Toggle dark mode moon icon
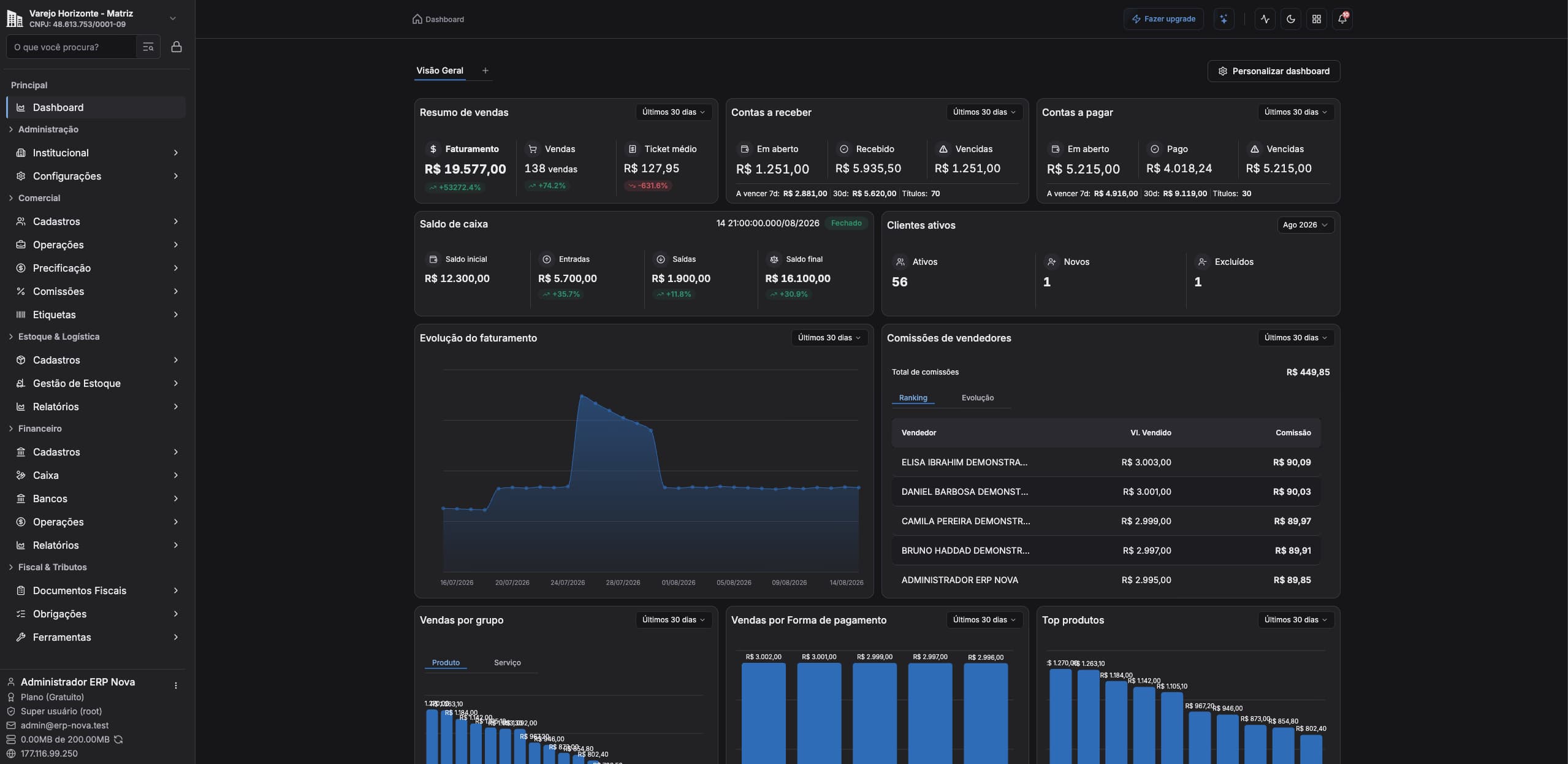This screenshot has width=1568, height=764. coord(1291,19)
